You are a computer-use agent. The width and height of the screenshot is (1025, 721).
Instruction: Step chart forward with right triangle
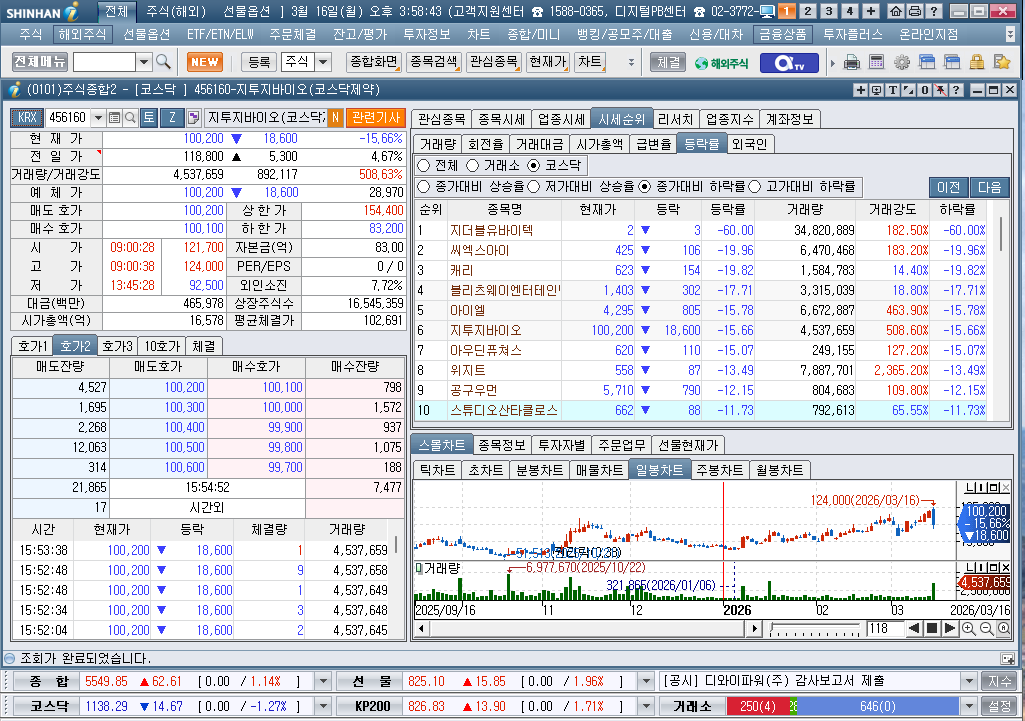point(950,629)
